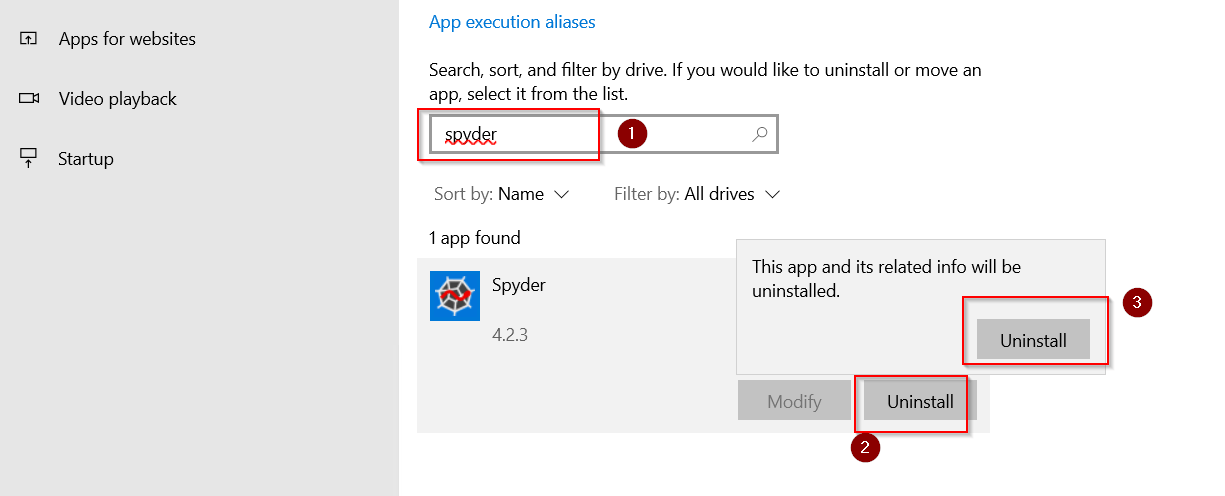Click the Modify button for Spyder
This screenshot has height=496, width=1225.
[x=794, y=402]
